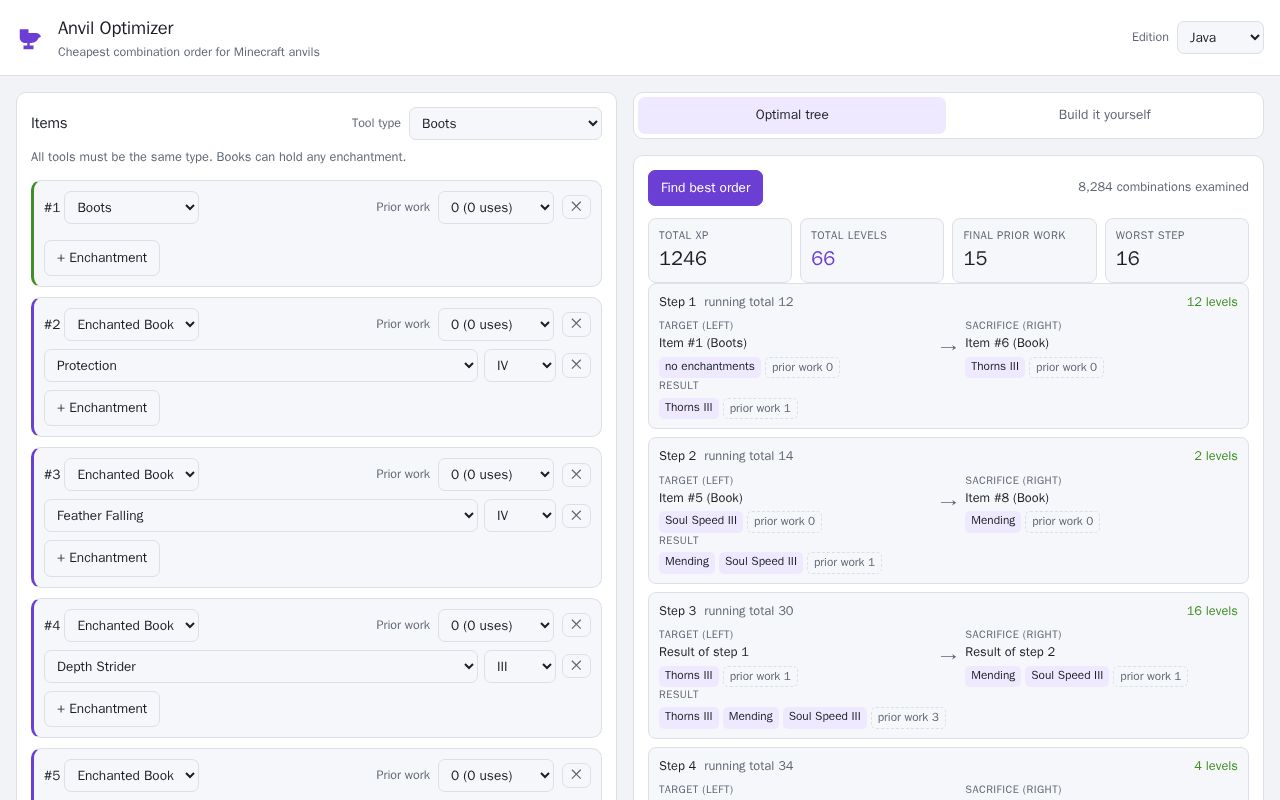The image size is (1280, 800).
Task: Remove the Depth Strider enchantment row
Action: point(576,666)
